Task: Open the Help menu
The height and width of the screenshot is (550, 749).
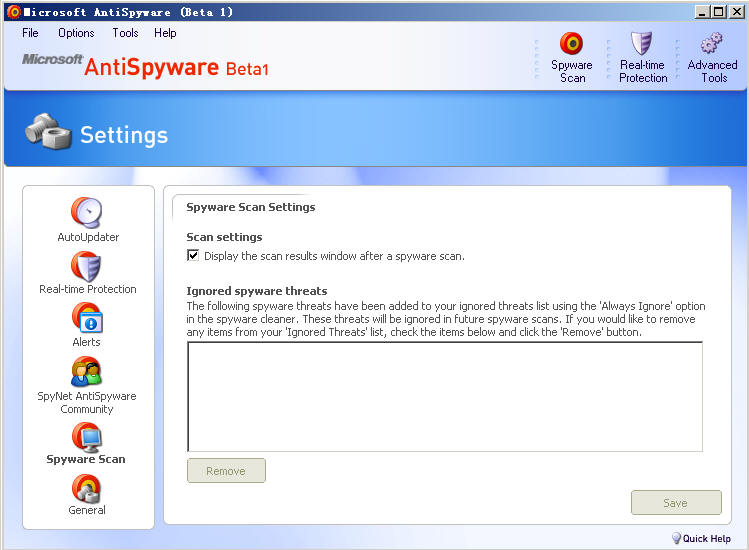Action: (165, 33)
